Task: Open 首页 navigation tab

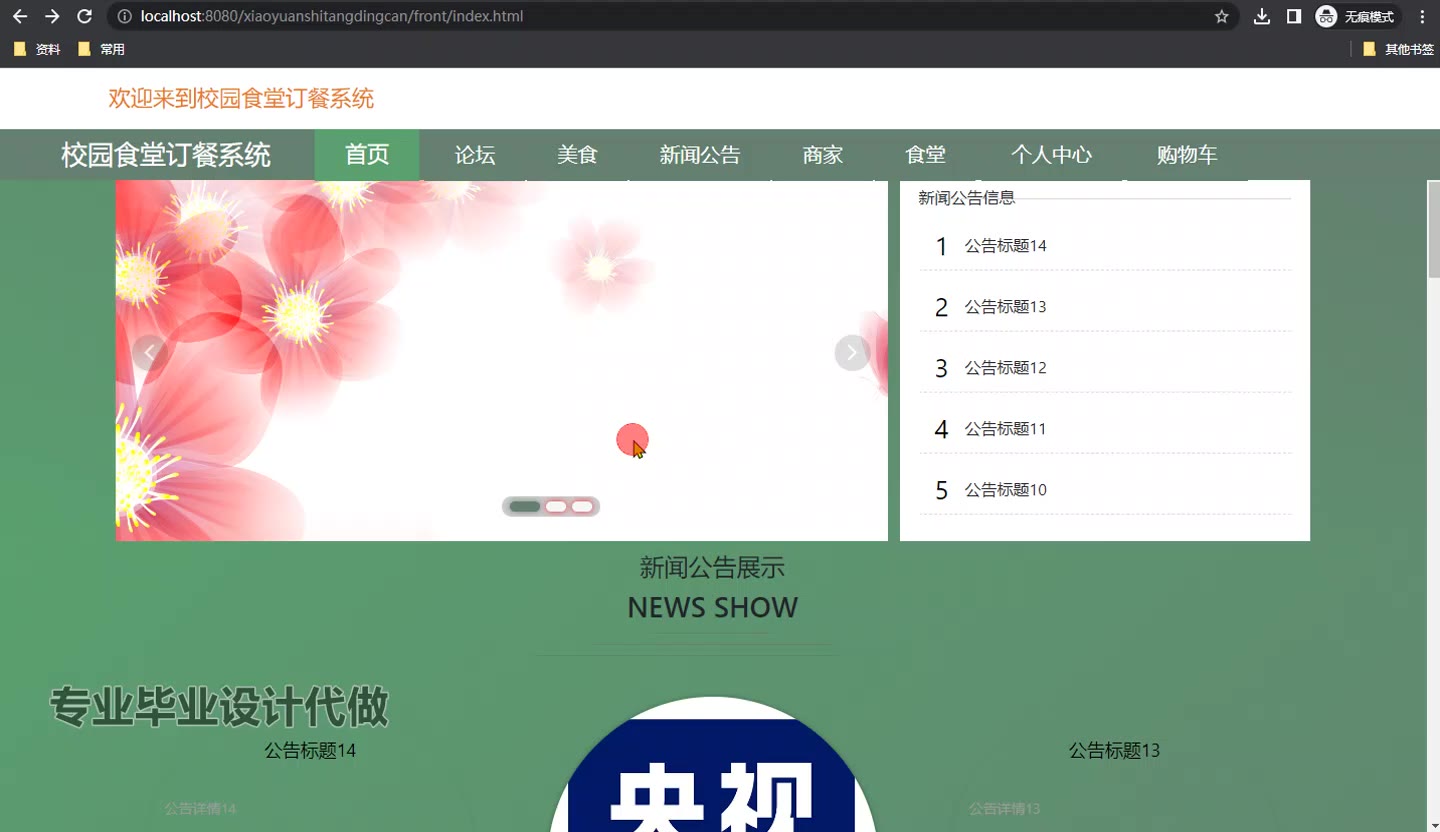Action: click(x=367, y=155)
